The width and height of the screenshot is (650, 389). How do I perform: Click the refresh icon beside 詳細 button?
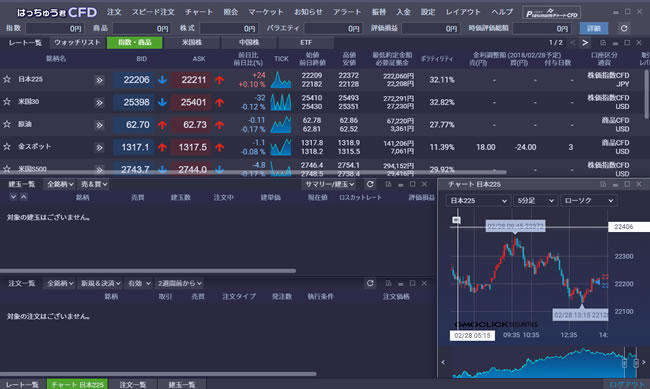point(624,28)
